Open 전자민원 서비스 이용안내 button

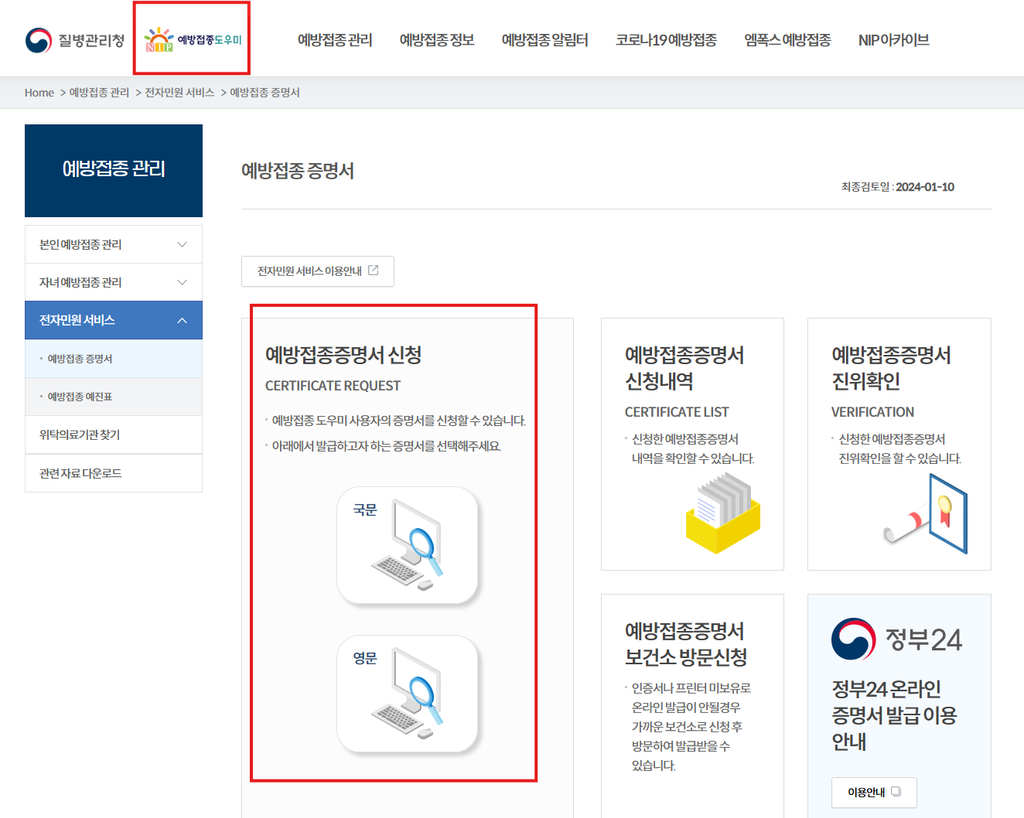[x=317, y=271]
